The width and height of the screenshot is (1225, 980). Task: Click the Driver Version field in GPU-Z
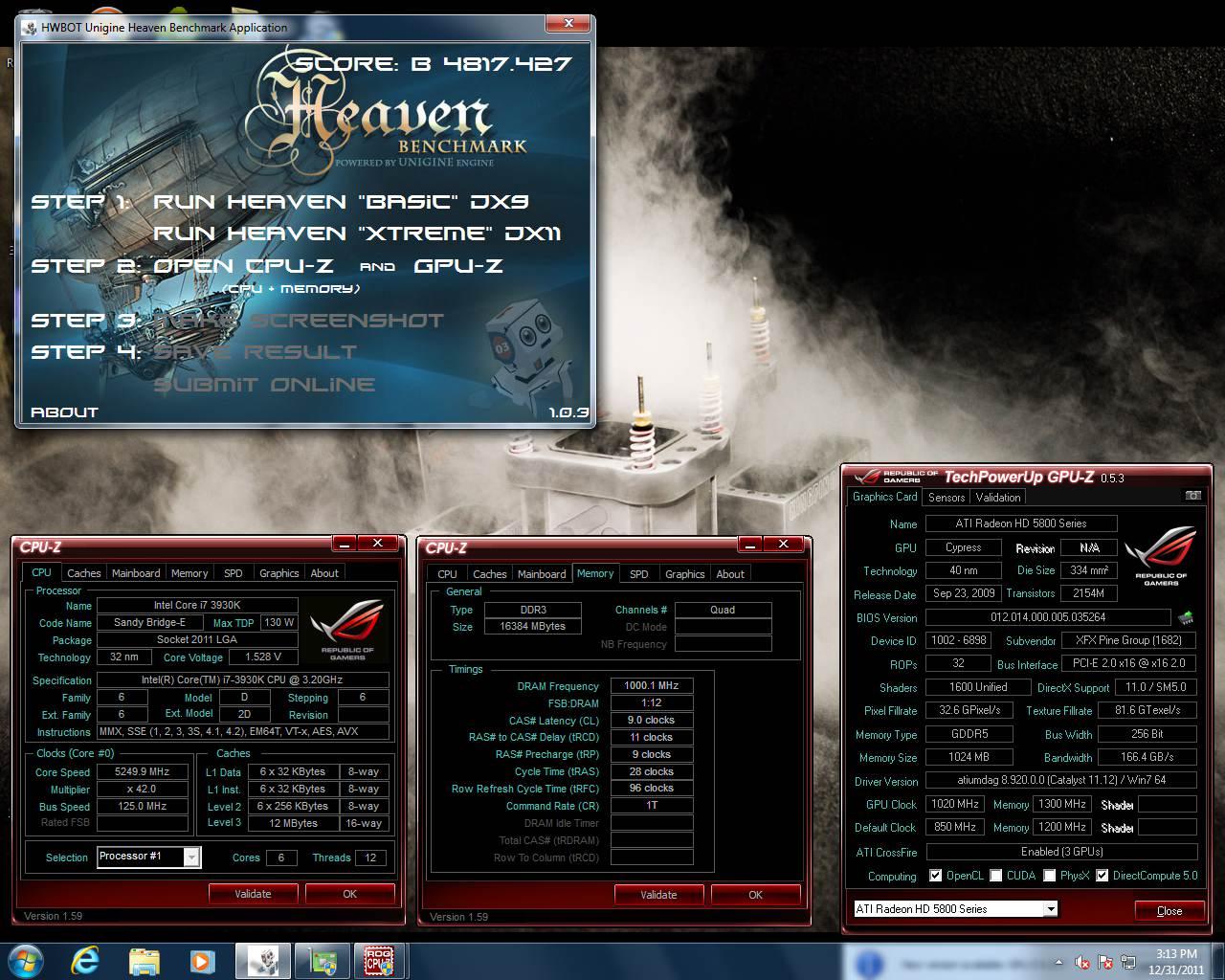1061,780
